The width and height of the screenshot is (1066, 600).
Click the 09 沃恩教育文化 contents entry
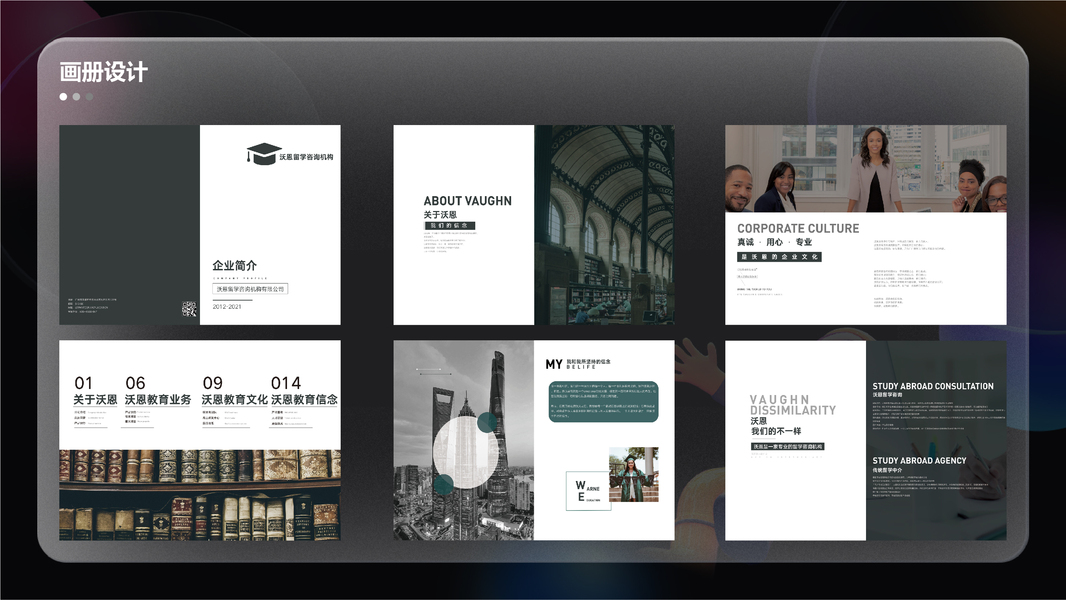pos(235,401)
